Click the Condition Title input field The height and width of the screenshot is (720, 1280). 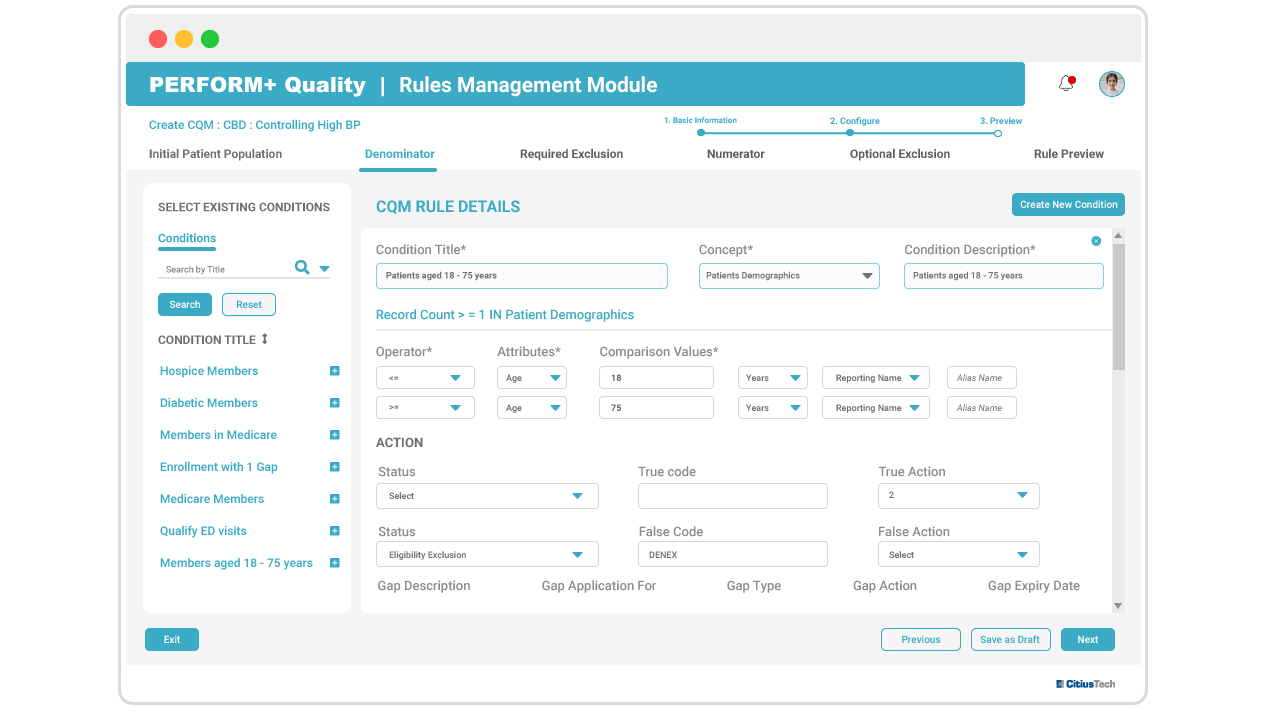522,276
